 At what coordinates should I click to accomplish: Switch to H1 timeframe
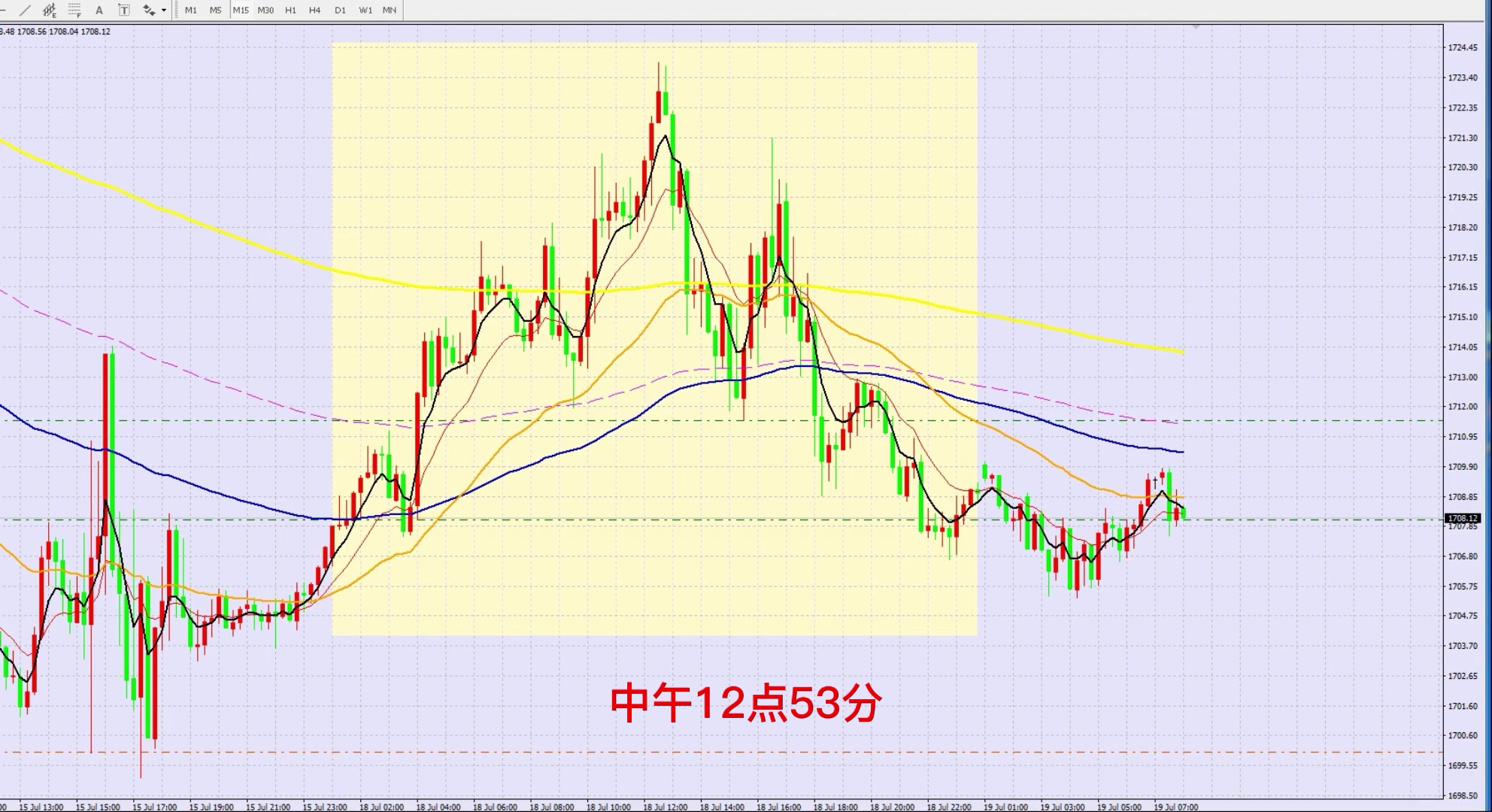point(291,11)
